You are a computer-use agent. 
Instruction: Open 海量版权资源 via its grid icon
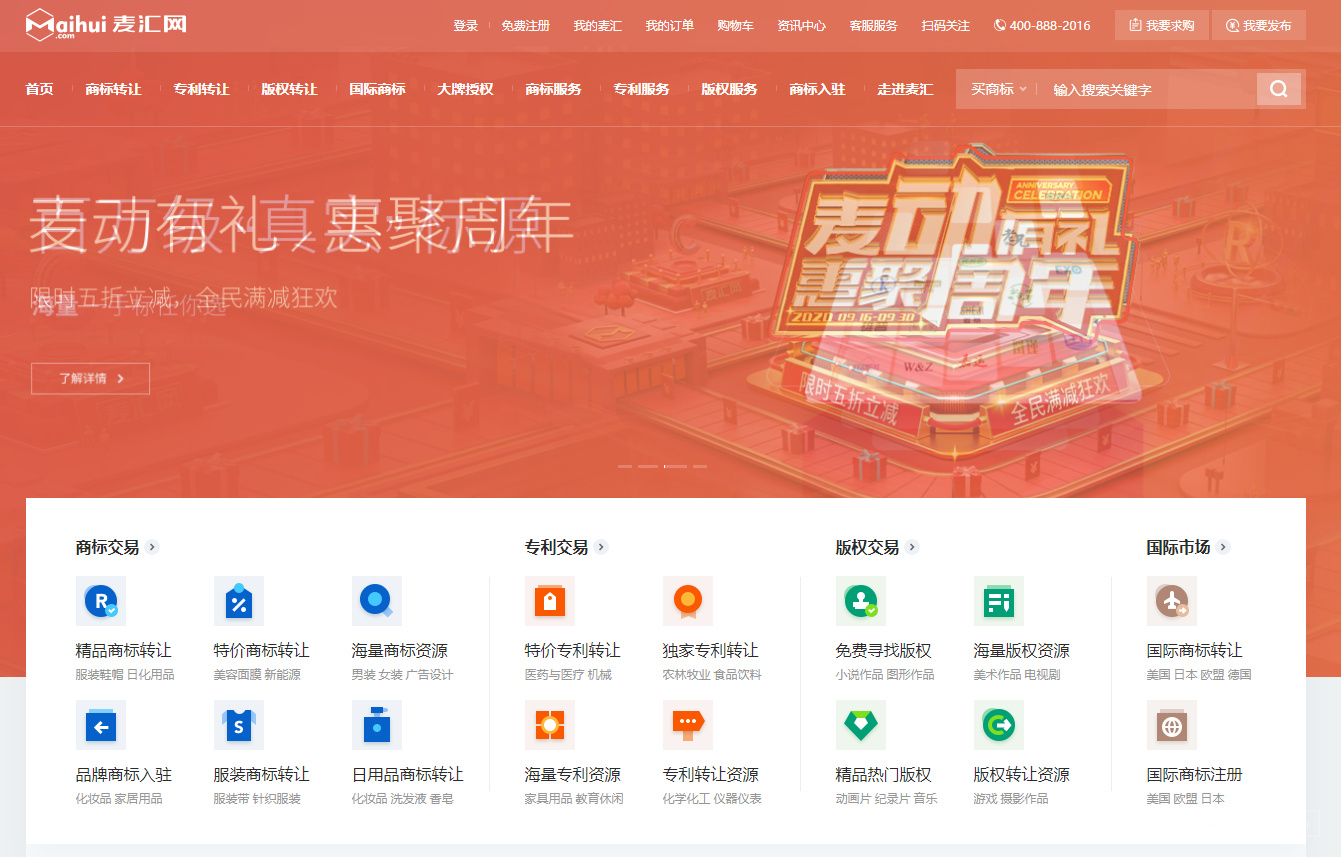998,601
